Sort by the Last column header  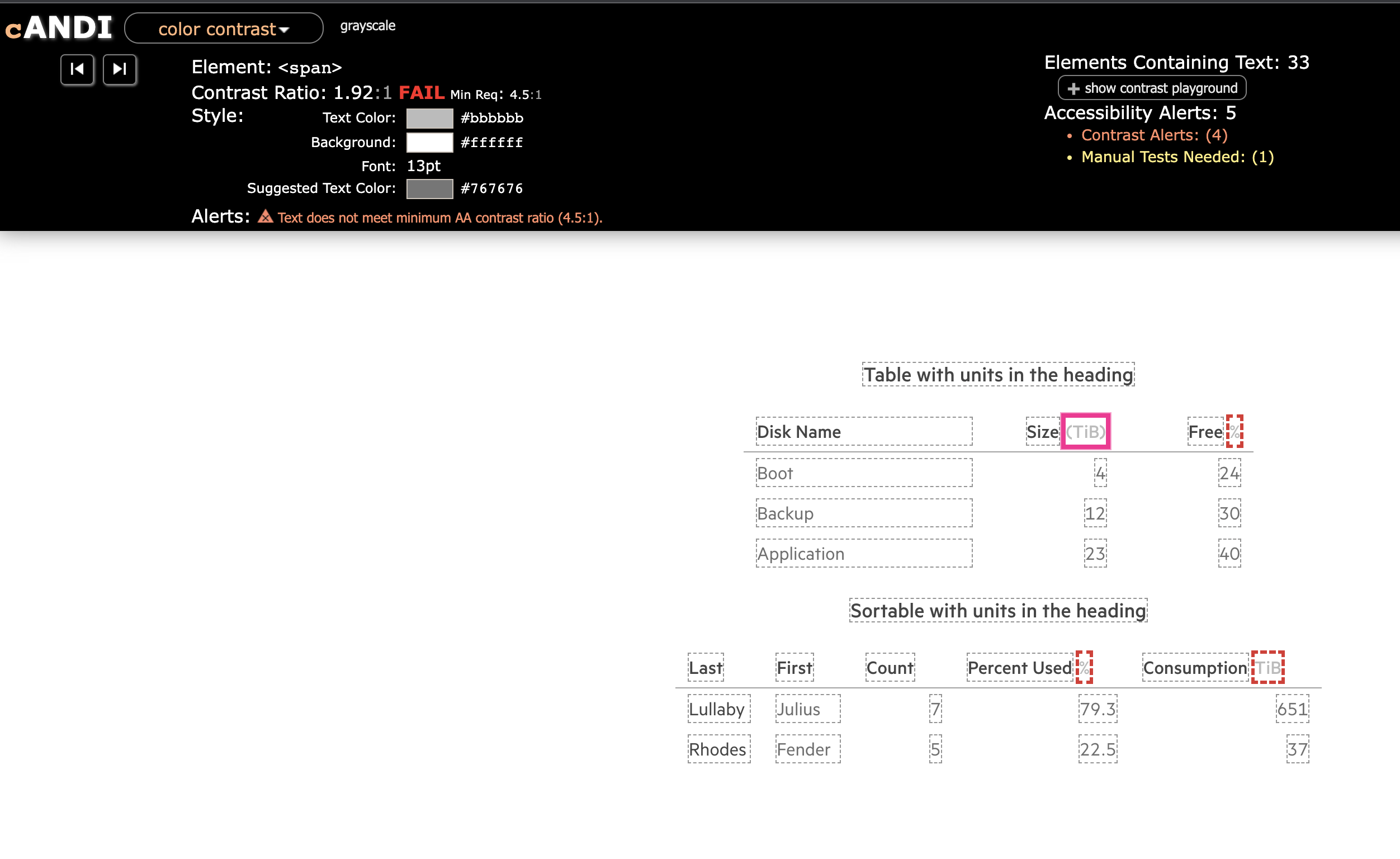pyautogui.click(x=705, y=667)
